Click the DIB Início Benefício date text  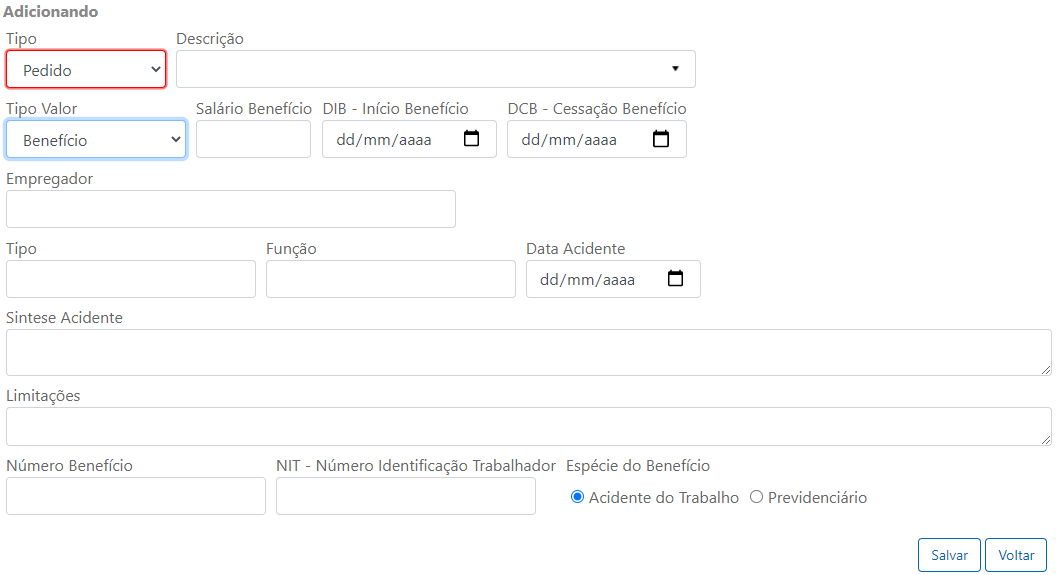click(384, 139)
